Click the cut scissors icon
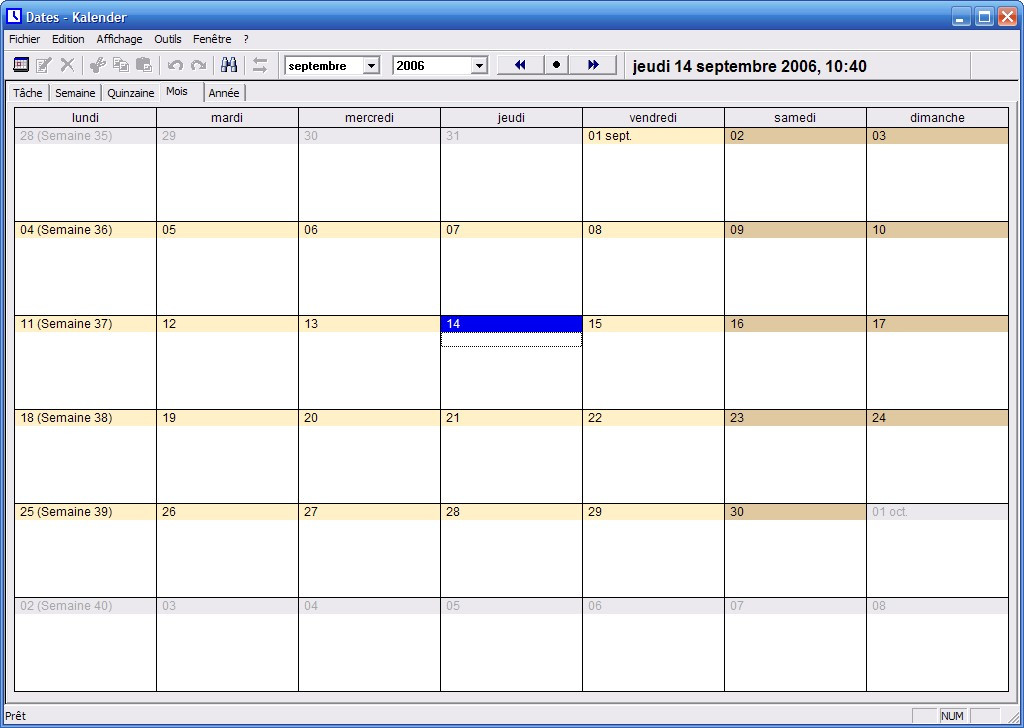Image resolution: width=1024 pixels, height=728 pixels. coord(98,65)
